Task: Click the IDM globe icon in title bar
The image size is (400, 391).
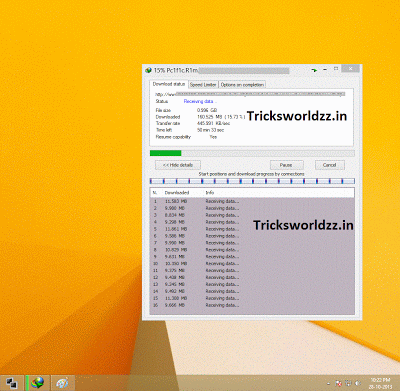Action: pos(148,70)
